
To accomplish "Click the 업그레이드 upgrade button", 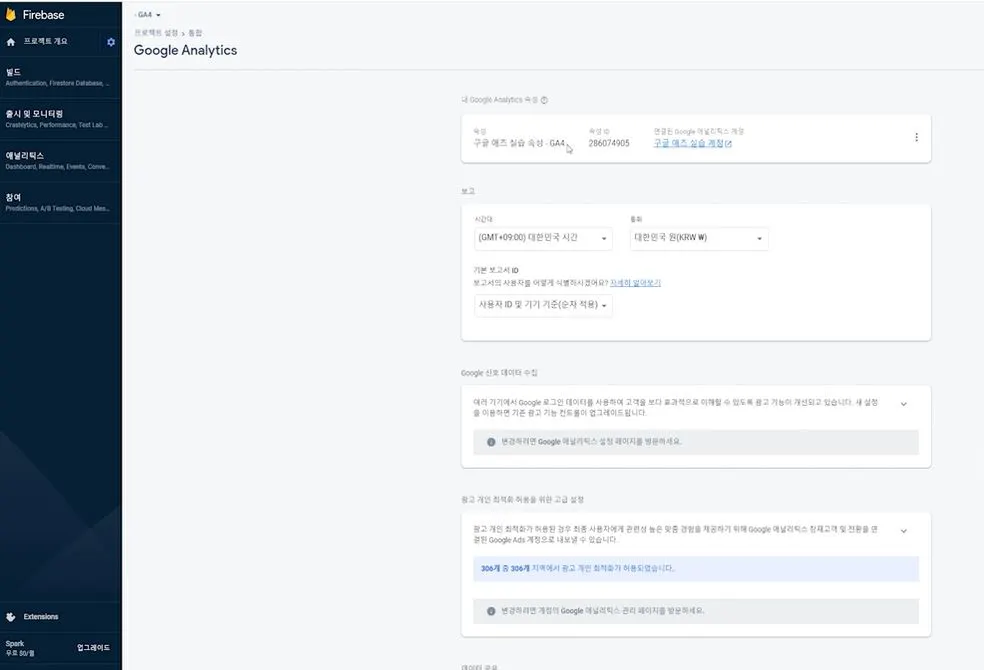I will 94,647.
